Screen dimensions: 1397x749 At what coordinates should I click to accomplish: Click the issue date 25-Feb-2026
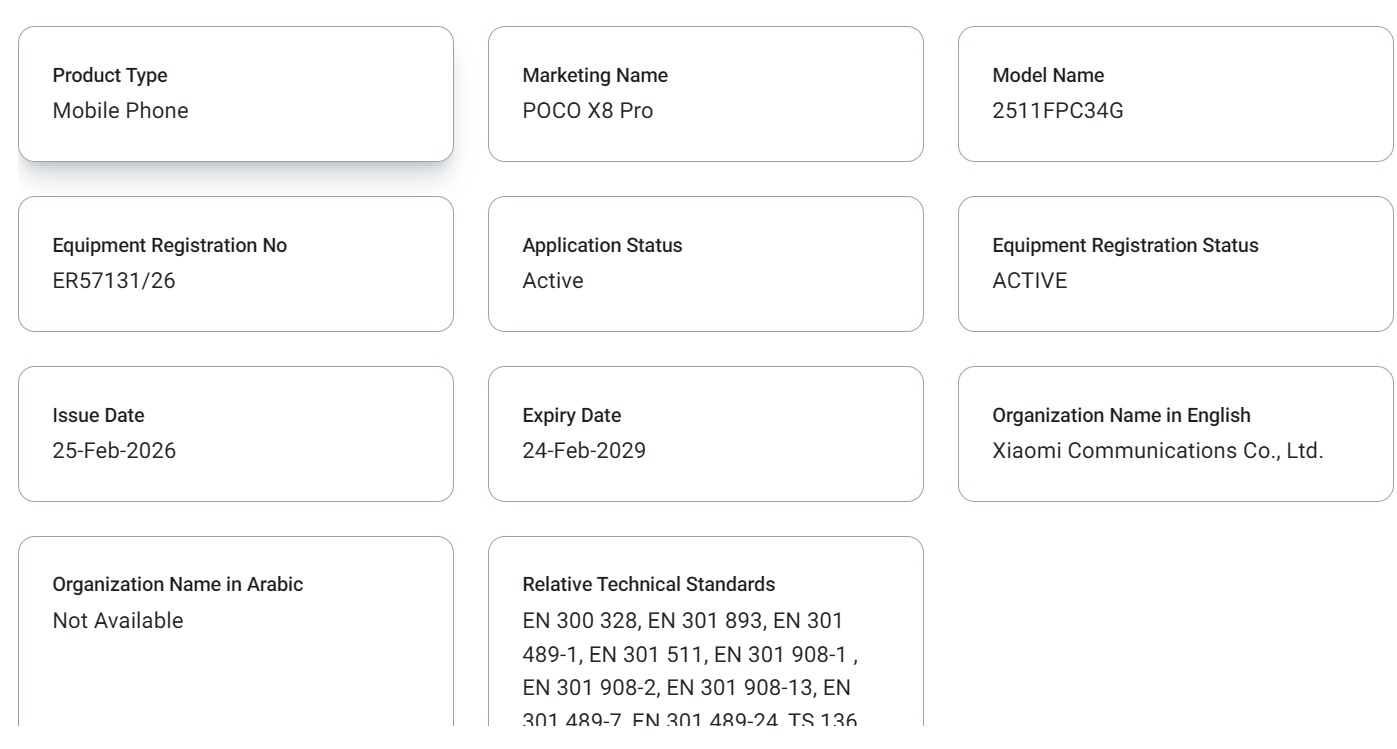pos(114,451)
